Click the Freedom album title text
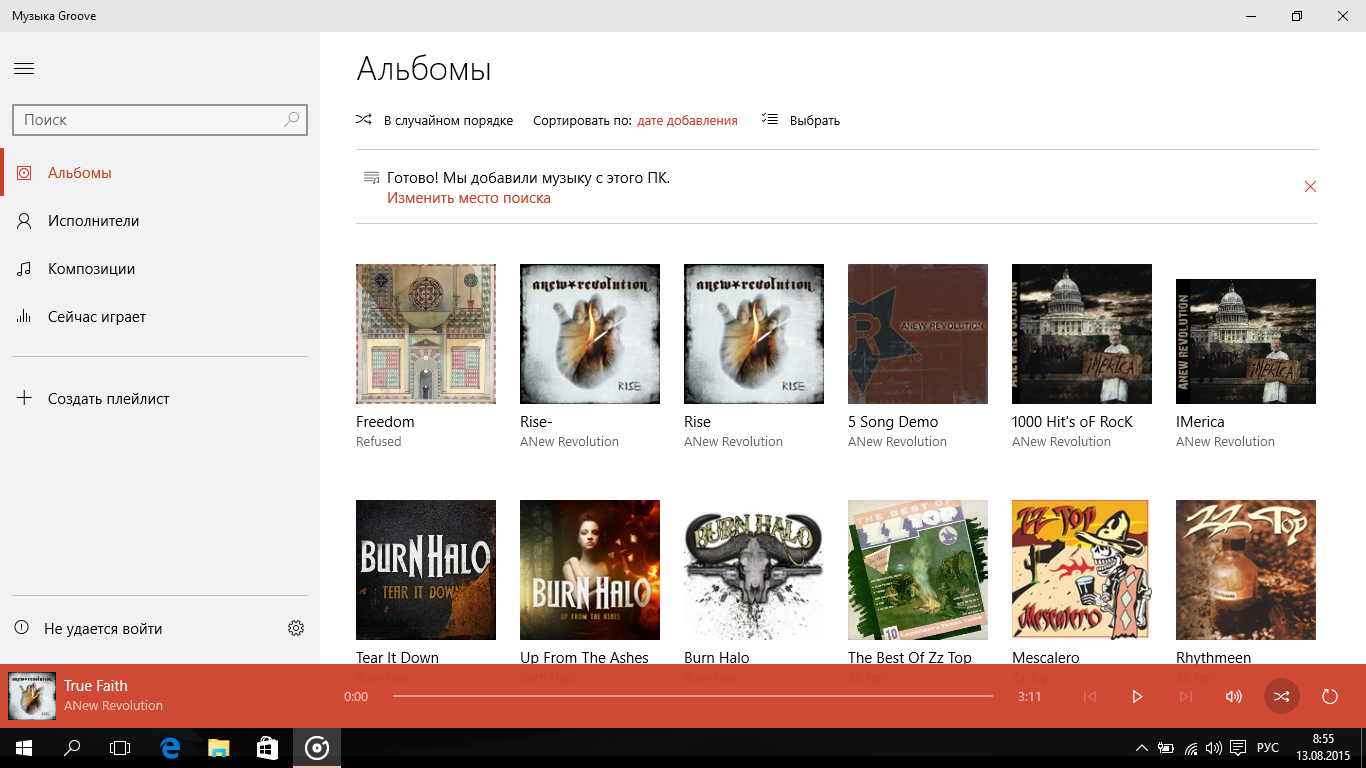Screen dimensions: 1366x768 pyautogui.click(x=385, y=422)
